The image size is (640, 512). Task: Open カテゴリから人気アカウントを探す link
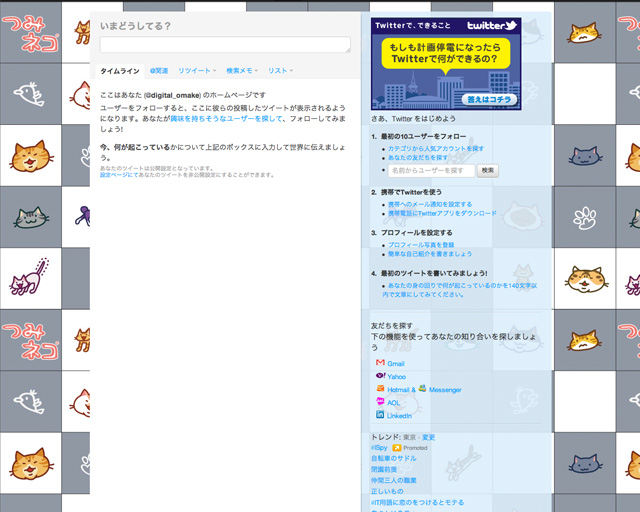click(436, 149)
